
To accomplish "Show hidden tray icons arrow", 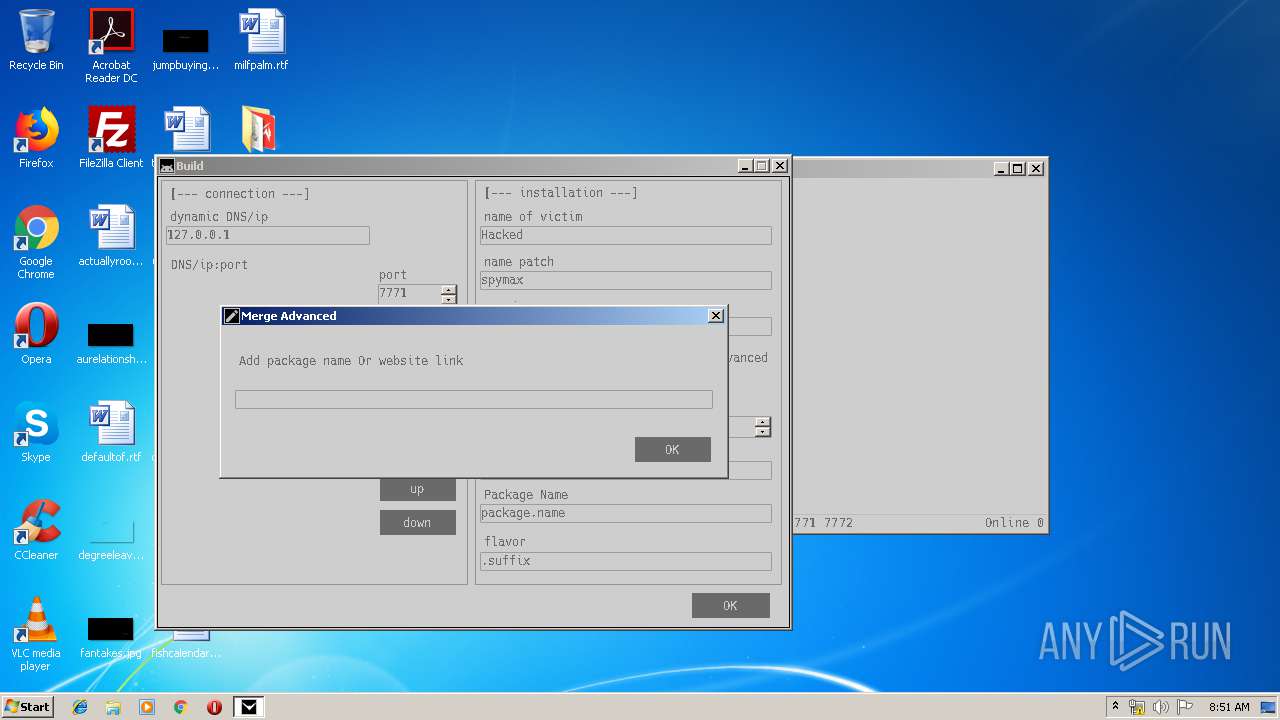I will coord(1115,707).
